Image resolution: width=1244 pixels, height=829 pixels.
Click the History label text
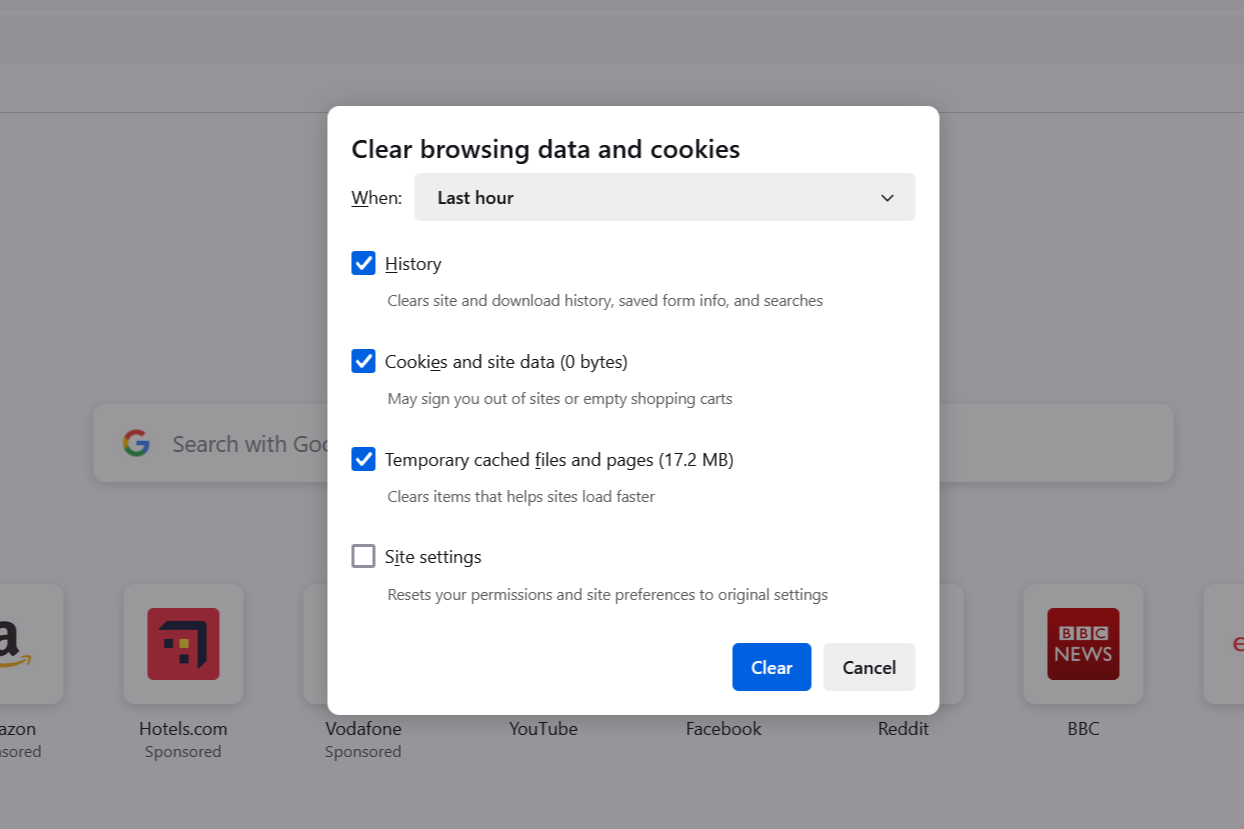click(413, 264)
